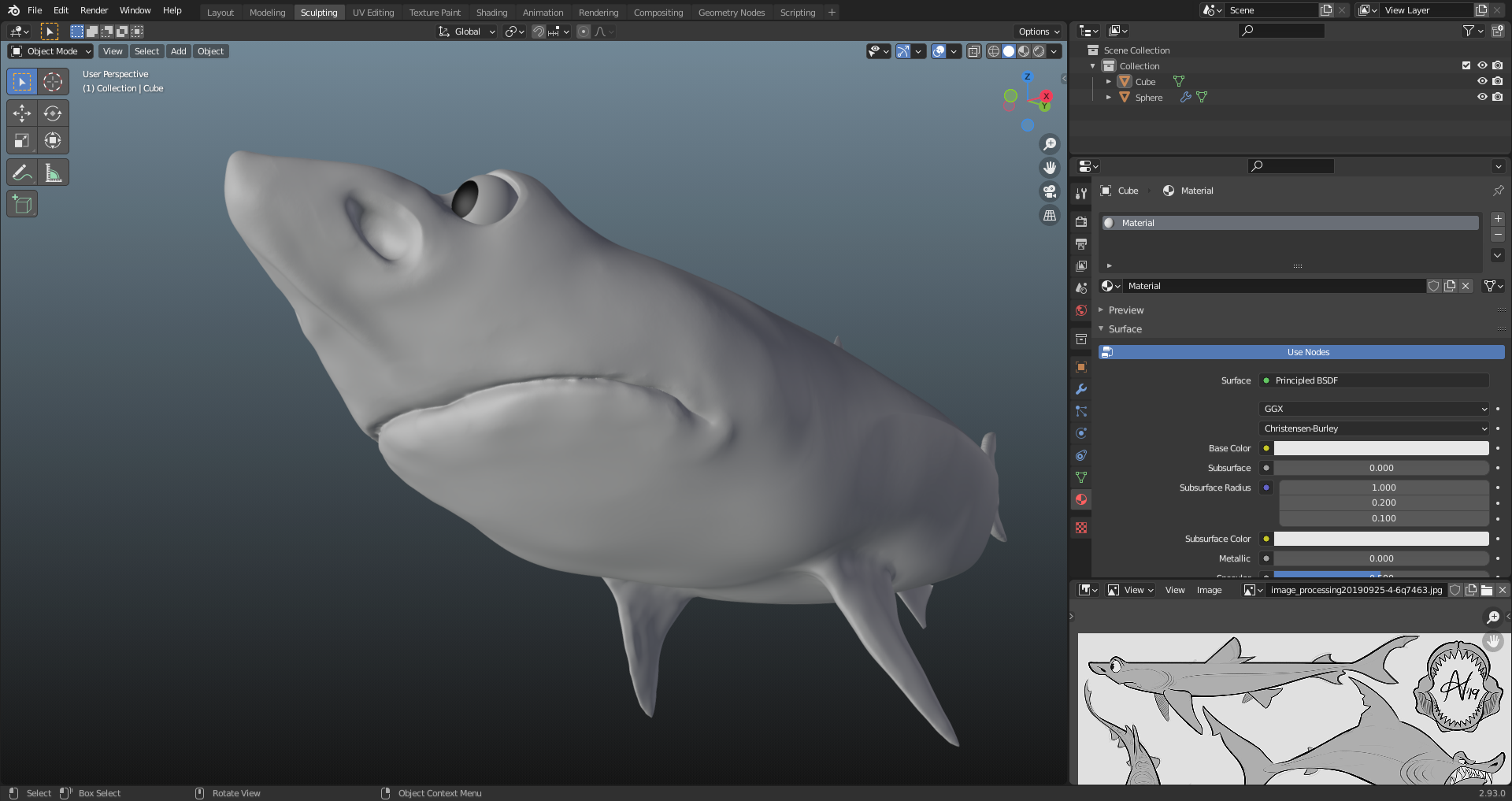
Task: Open the Object Mode dropdown
Action: click(x=51, y=51)
